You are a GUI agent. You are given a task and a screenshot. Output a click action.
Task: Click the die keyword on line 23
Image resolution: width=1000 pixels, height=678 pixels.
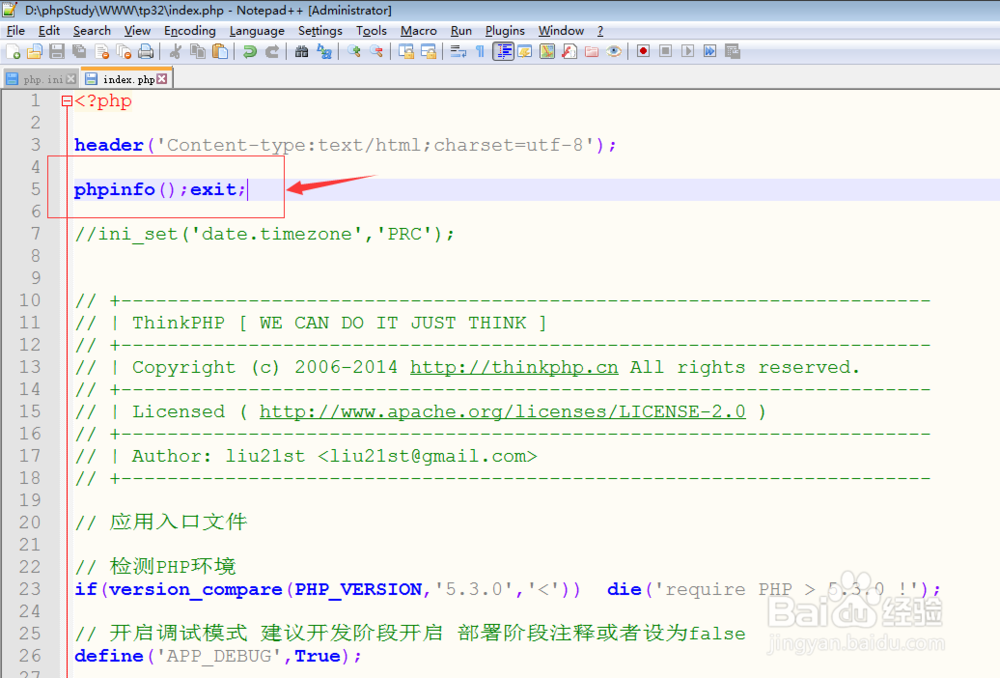[624, 589]
